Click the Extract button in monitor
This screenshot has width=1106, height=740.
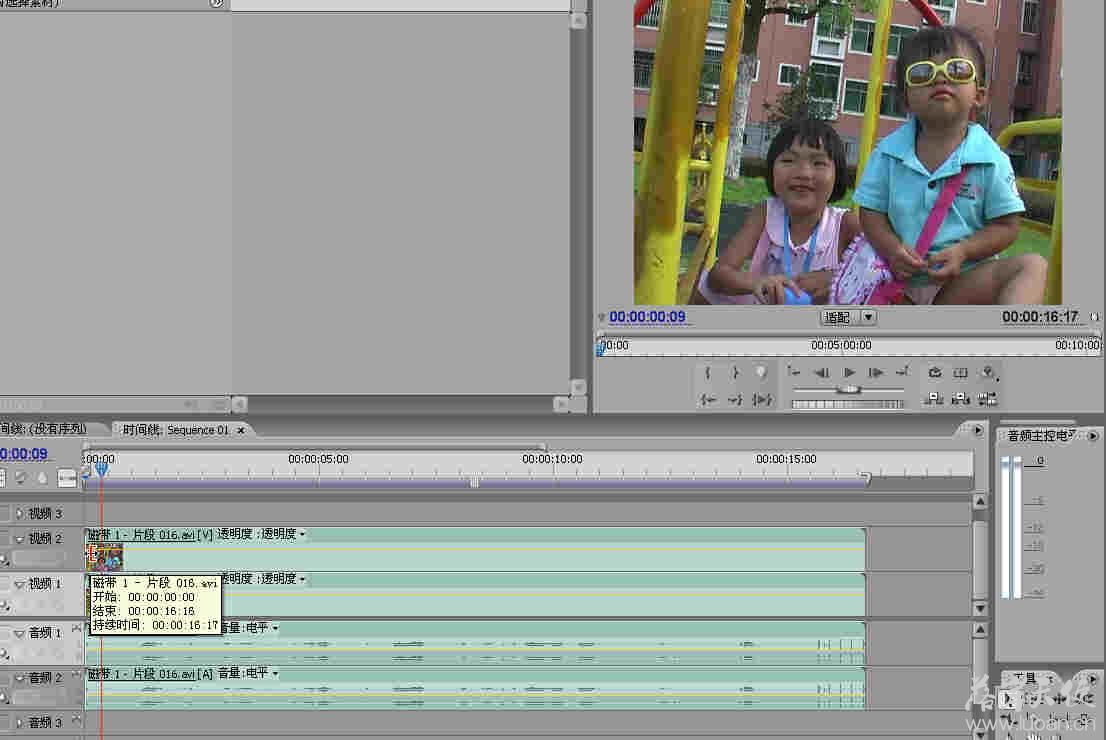click(x=961, y=400)
